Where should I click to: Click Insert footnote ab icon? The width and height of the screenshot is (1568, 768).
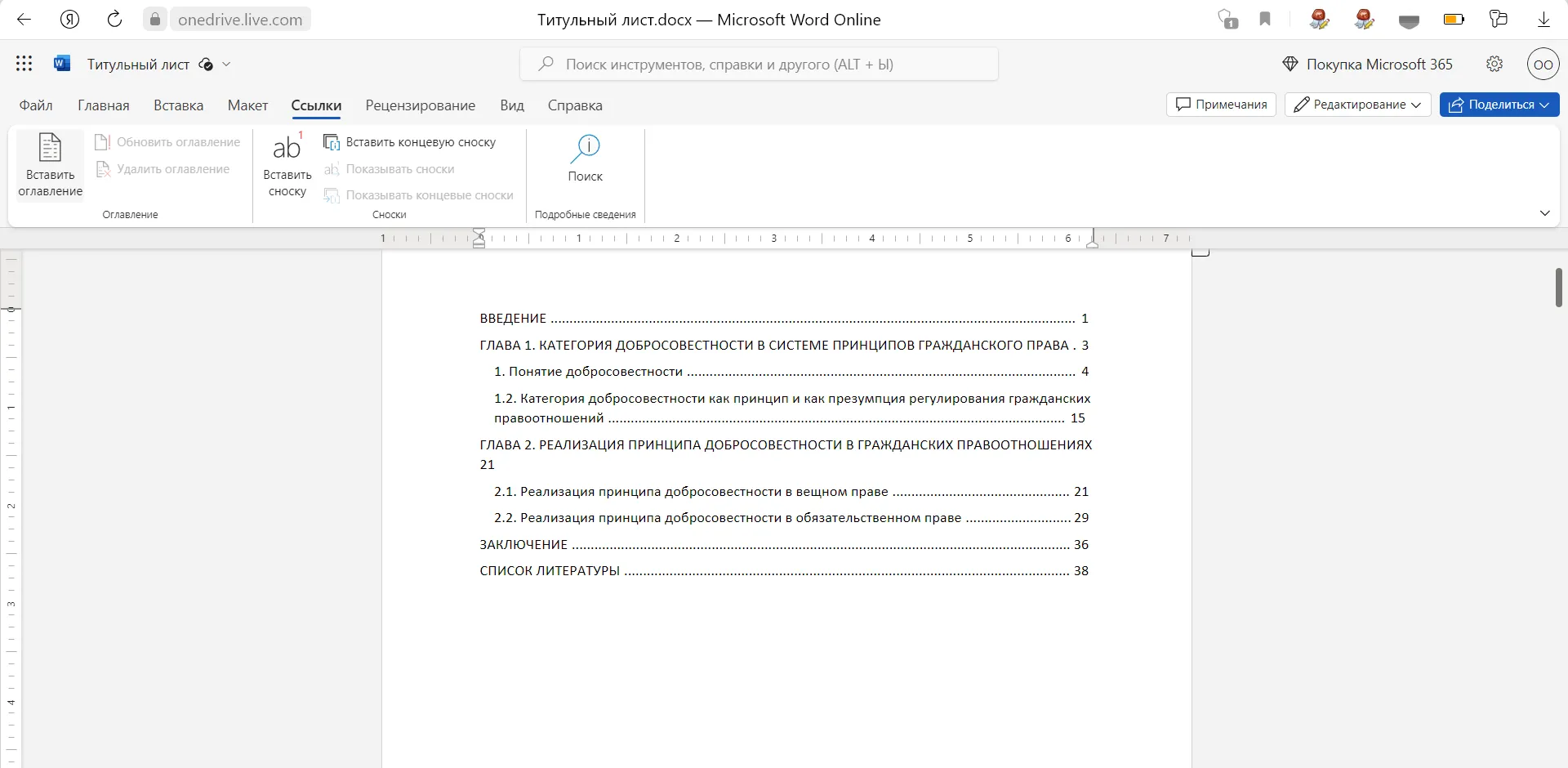[287, 166]
